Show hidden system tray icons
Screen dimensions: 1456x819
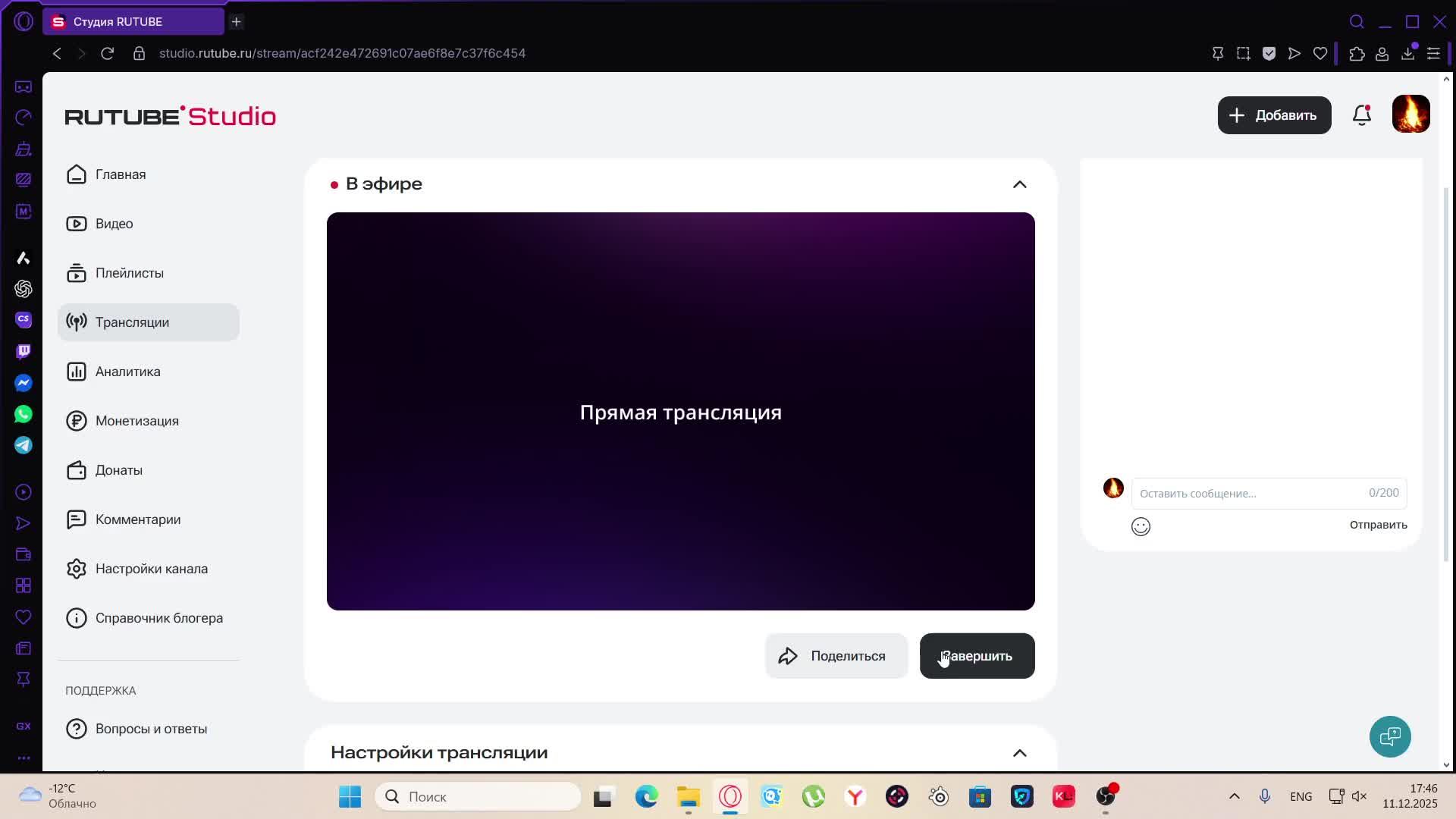[x=1234, y=796]
